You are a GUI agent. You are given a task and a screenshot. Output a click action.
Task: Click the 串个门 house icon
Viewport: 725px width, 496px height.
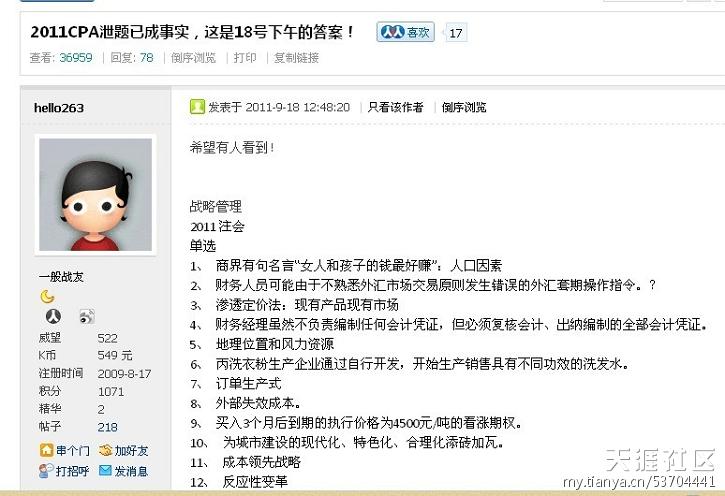pos(46,450)
